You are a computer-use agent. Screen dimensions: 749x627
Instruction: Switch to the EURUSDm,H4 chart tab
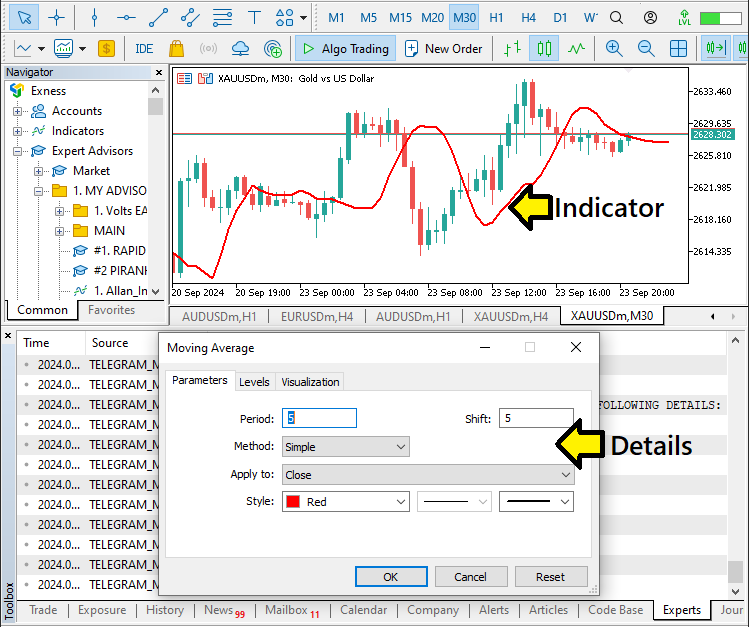(x=317, y=317)
